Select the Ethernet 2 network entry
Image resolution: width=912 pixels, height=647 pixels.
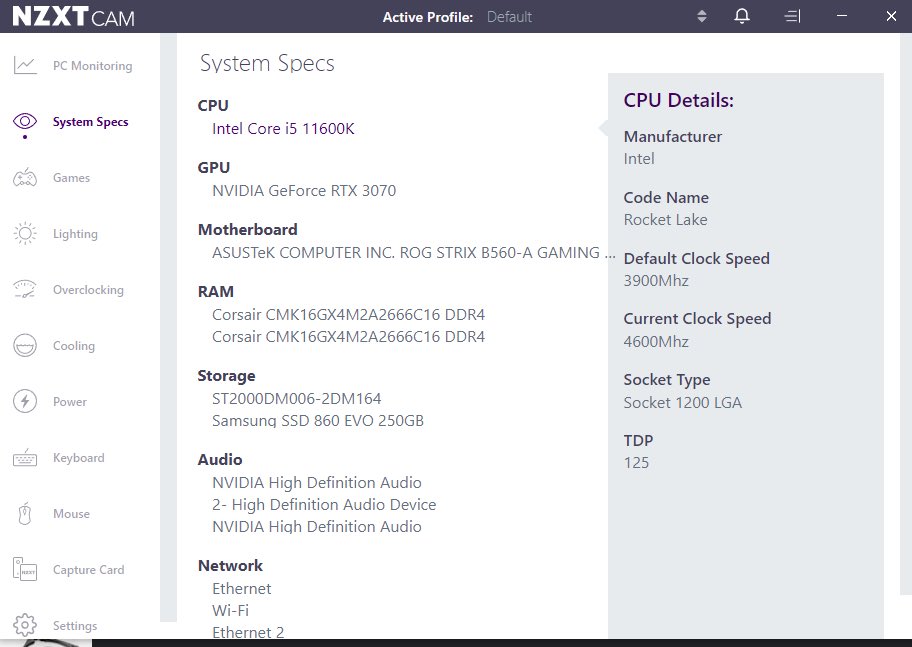248,632
